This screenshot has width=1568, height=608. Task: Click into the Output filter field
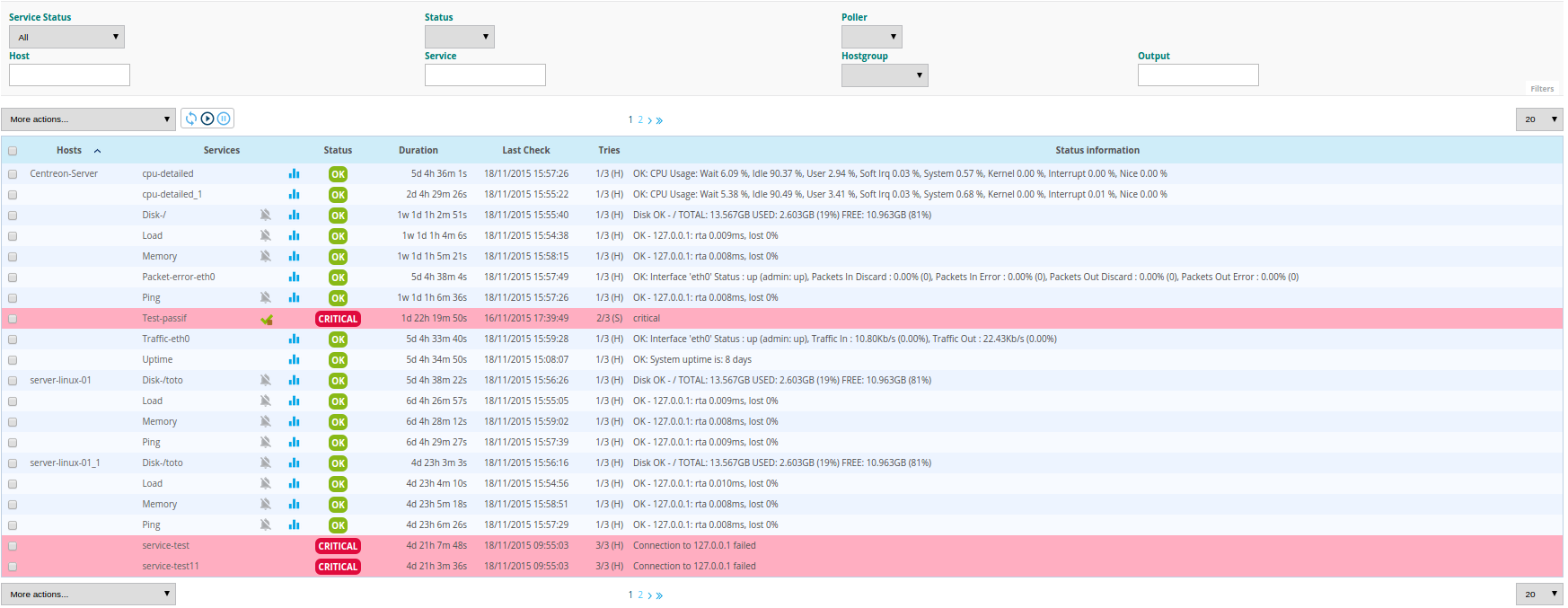tap(1198, 75)
